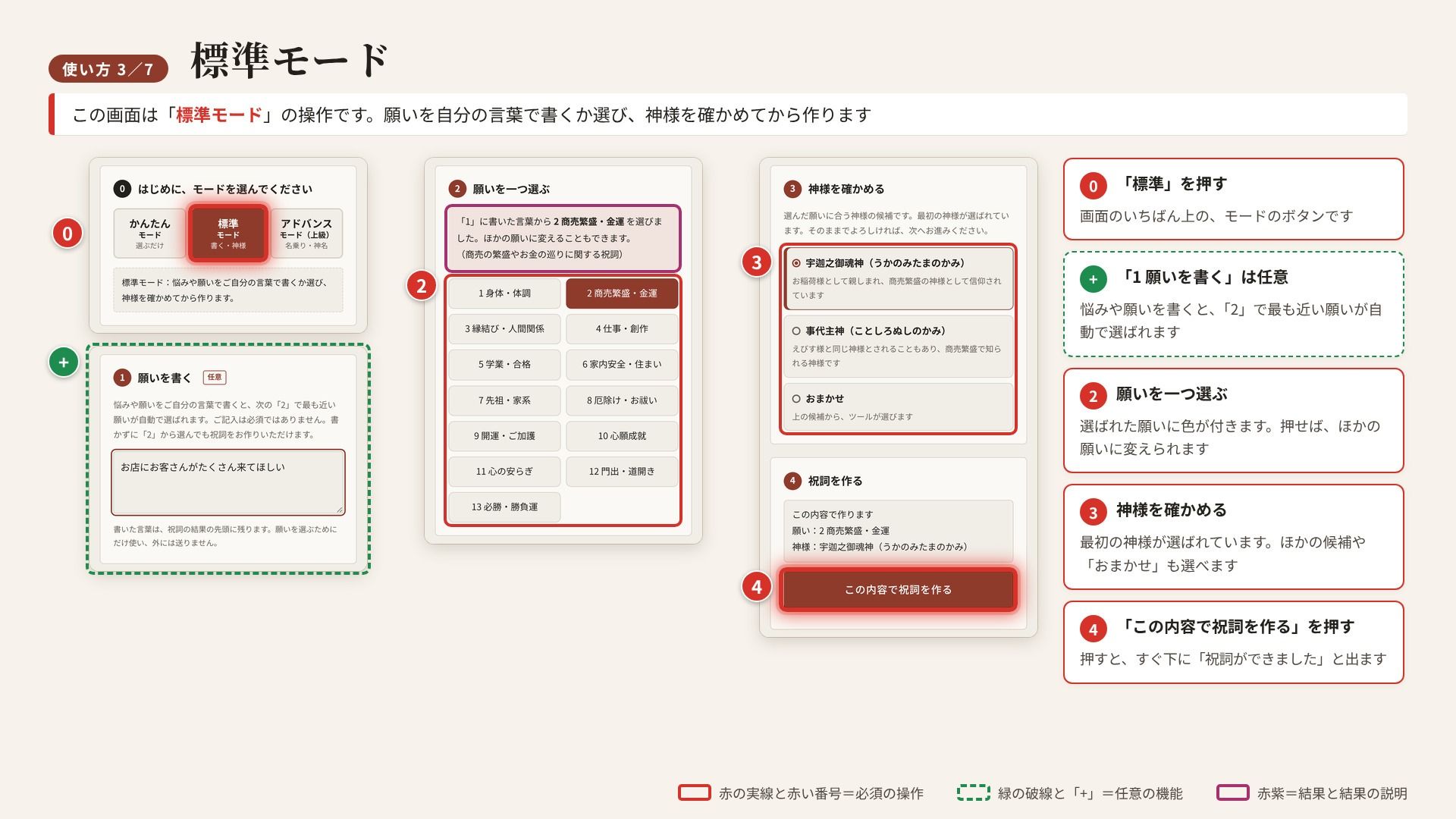1456x819 pixels.
Task: Choose wish 8 厄除け・お祓い
Action: pos(622,400)
